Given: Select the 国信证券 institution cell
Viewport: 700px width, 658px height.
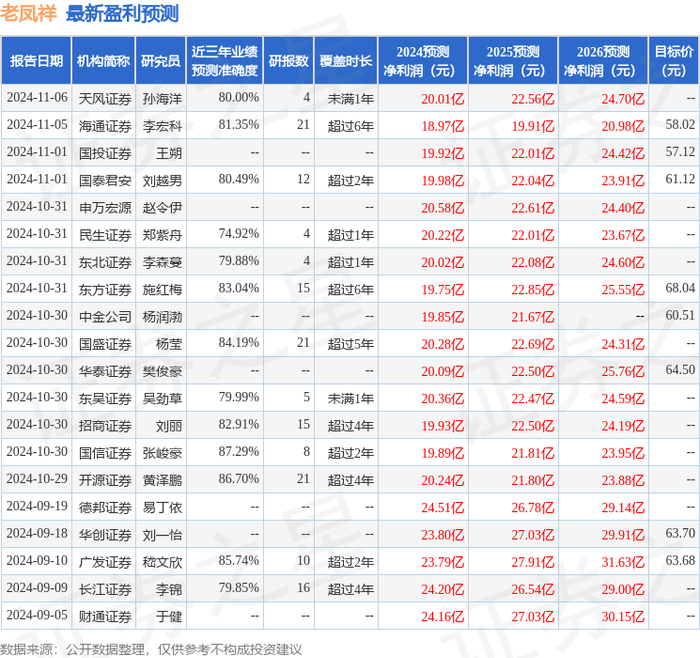Looking at the screenshot, I should click(x=105, y=453).
